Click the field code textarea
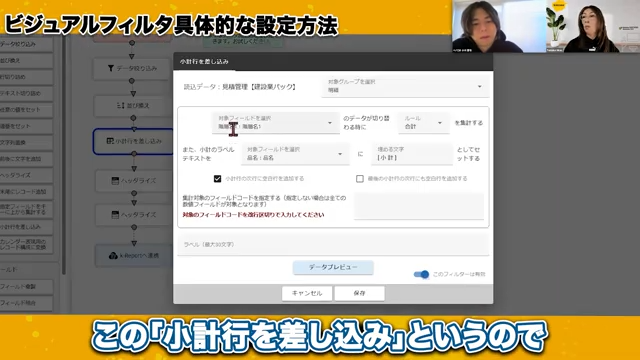The height and width of the screenshot is (360, 640). pos(419,206)
